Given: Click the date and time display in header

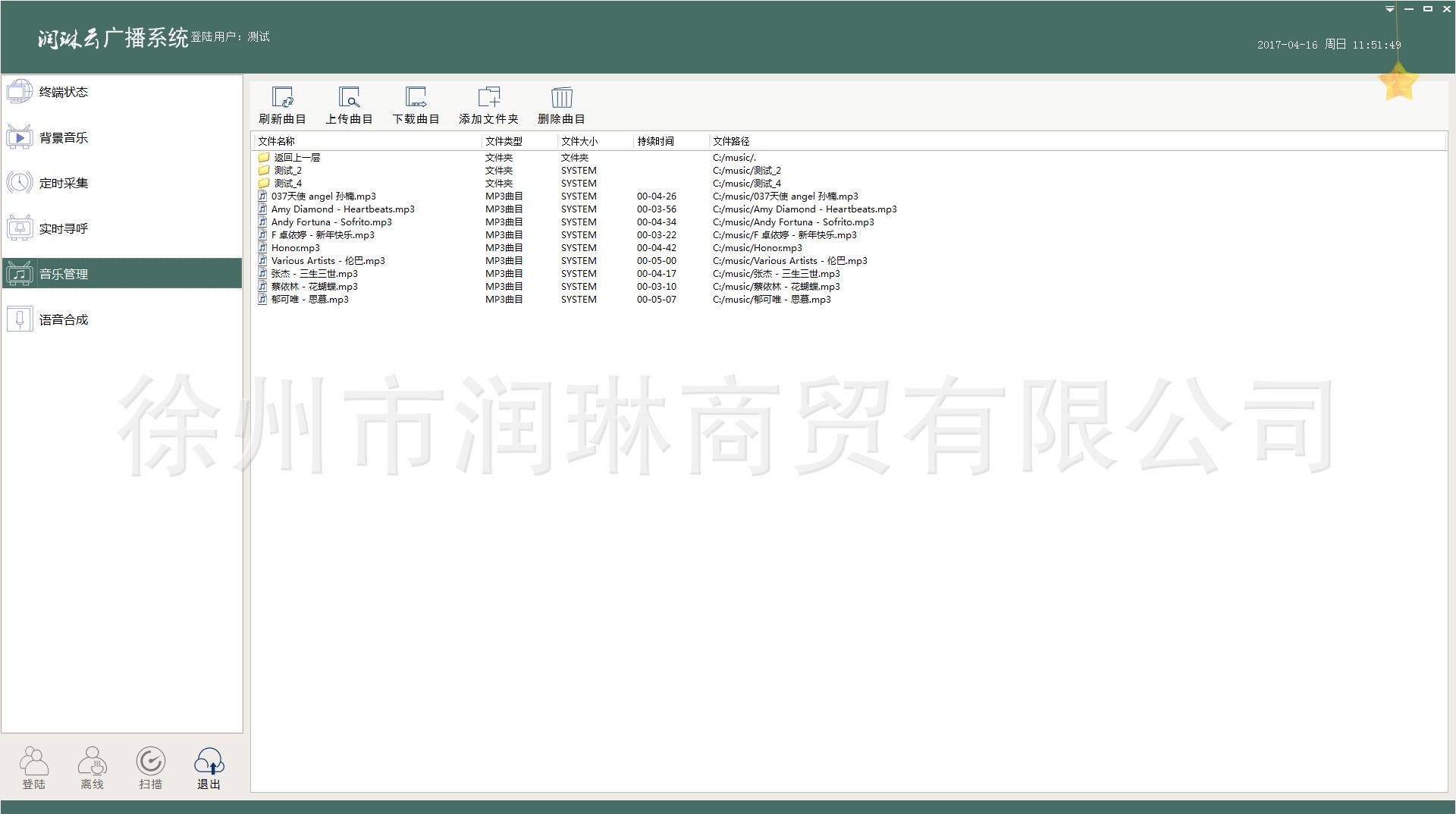Looking at the screenshot, I should point(1329,45).
